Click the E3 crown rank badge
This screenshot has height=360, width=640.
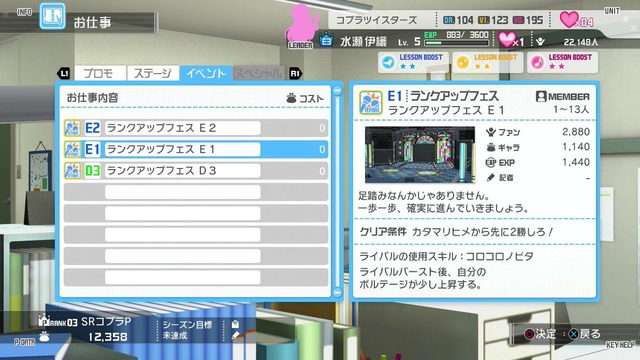point(326,41)
